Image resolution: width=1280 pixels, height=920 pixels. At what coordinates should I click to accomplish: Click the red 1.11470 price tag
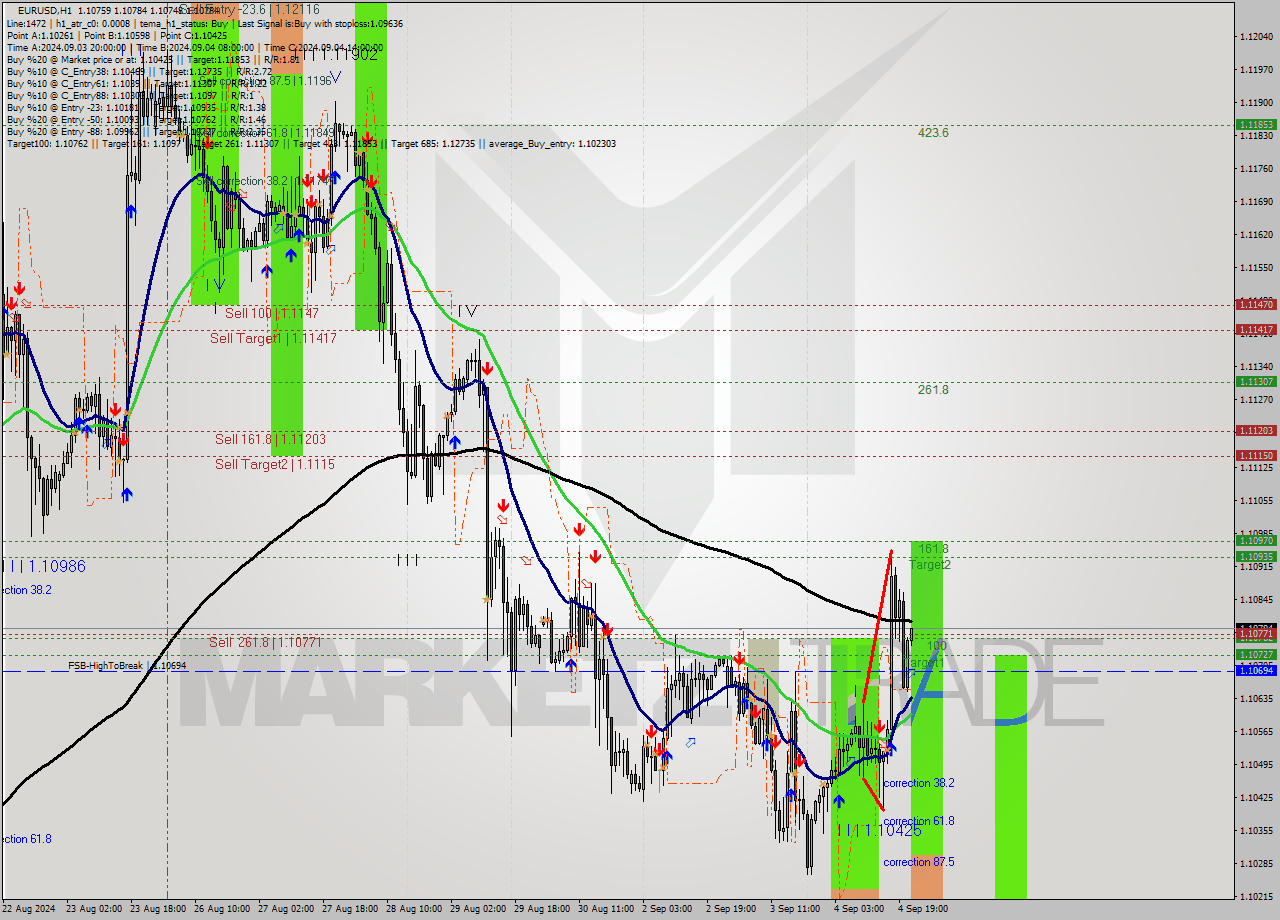tap(1256, 304)
